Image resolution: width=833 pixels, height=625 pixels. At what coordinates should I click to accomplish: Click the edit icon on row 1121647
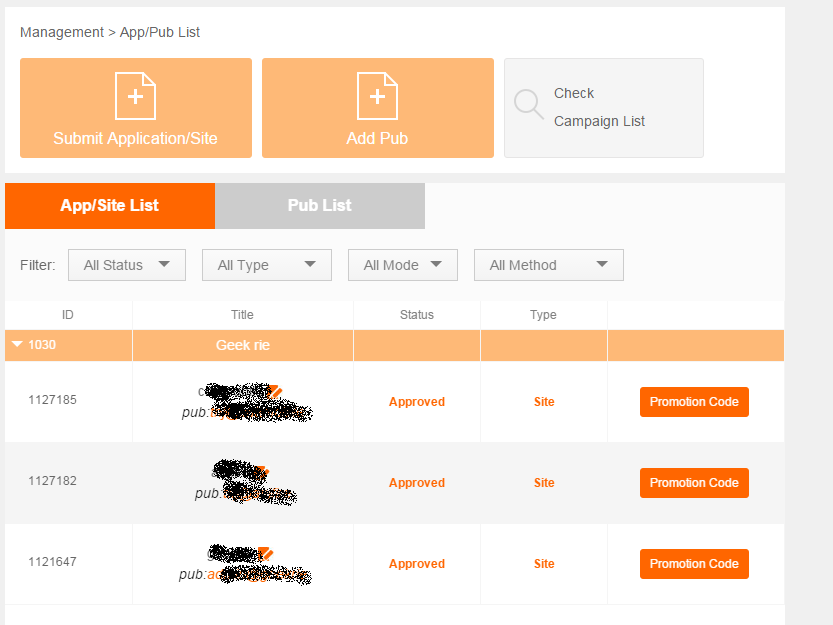point(267,552)
